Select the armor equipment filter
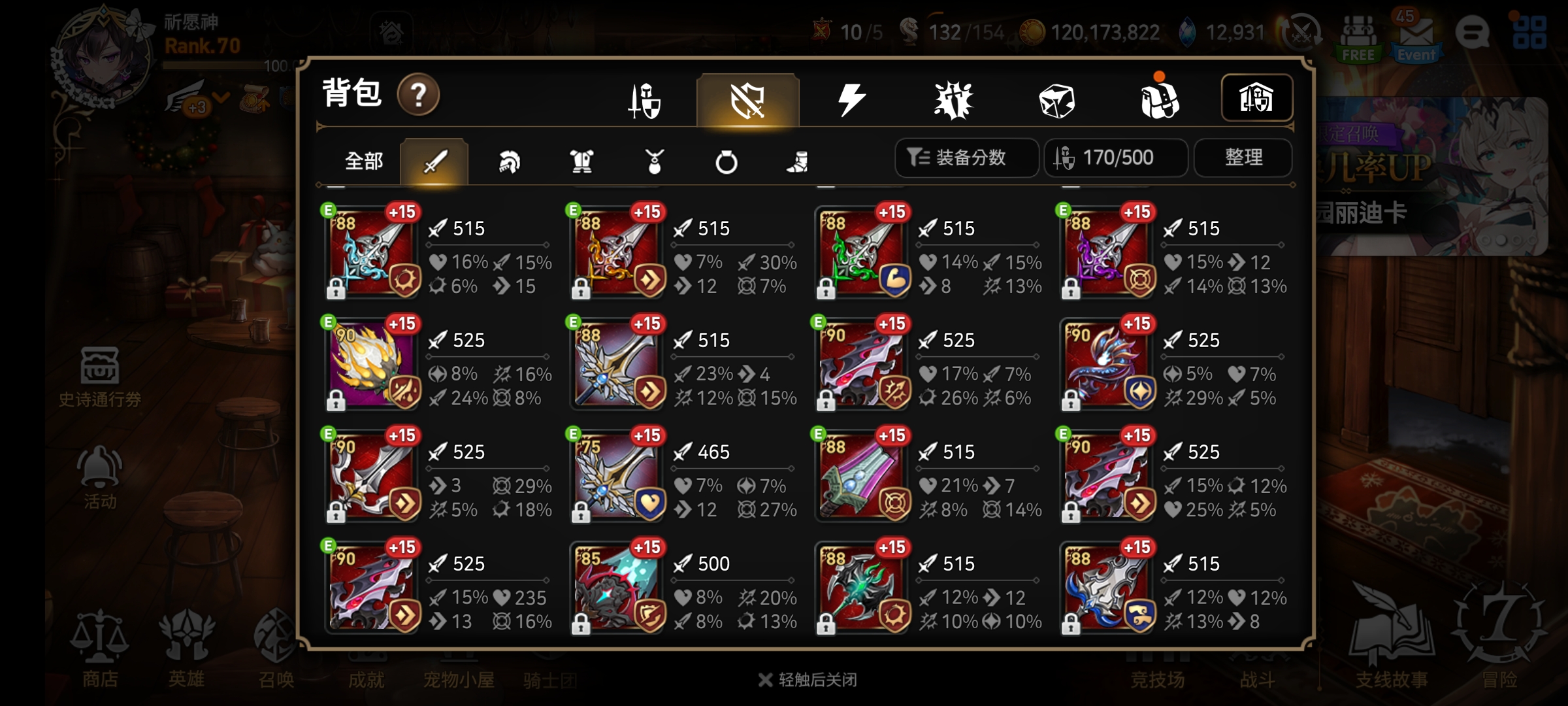The image size is (1568, 706). coord(581,161)
